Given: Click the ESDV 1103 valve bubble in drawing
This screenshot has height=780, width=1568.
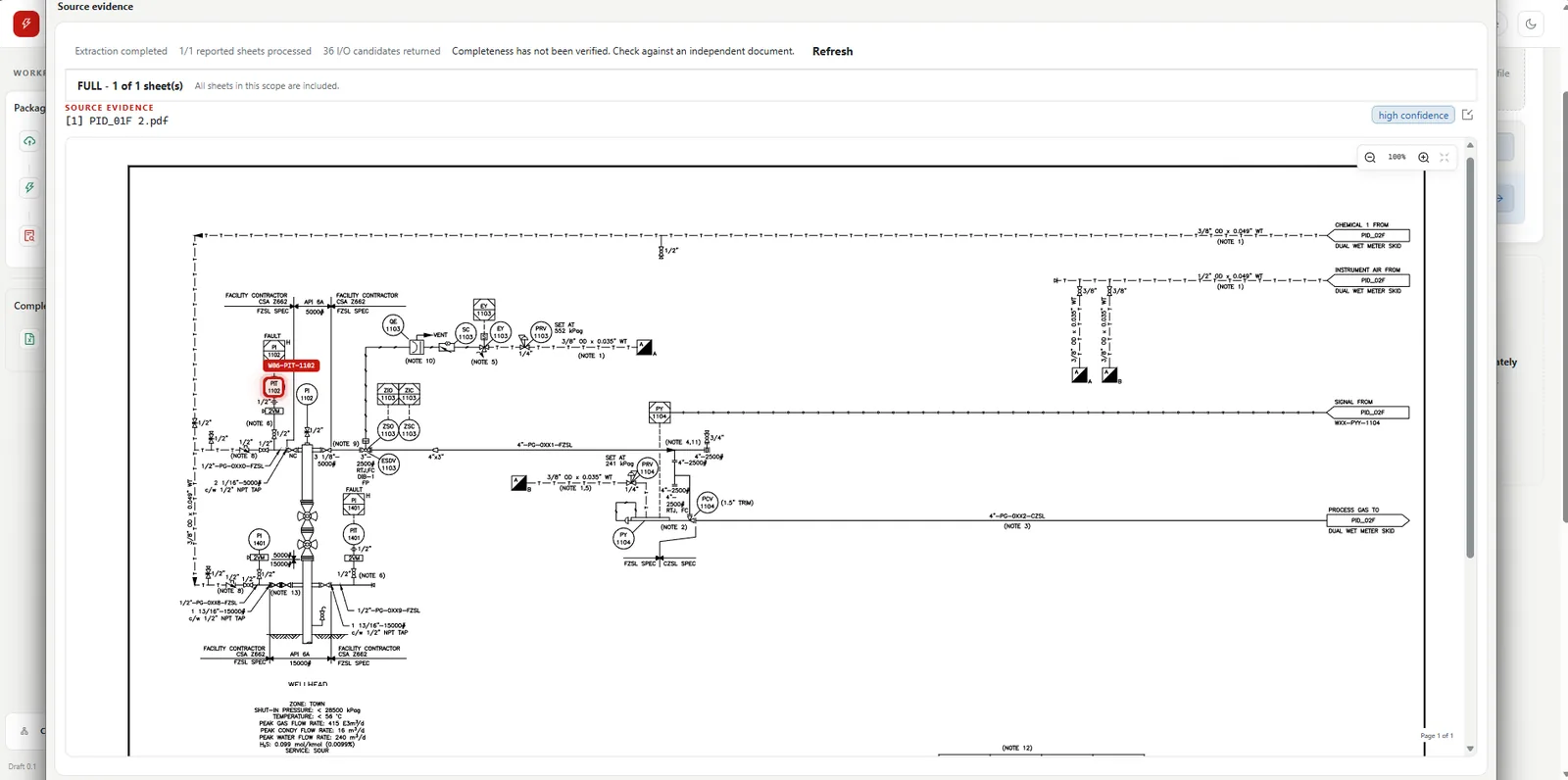Looking at the screenshot, I should coord(389,464).
